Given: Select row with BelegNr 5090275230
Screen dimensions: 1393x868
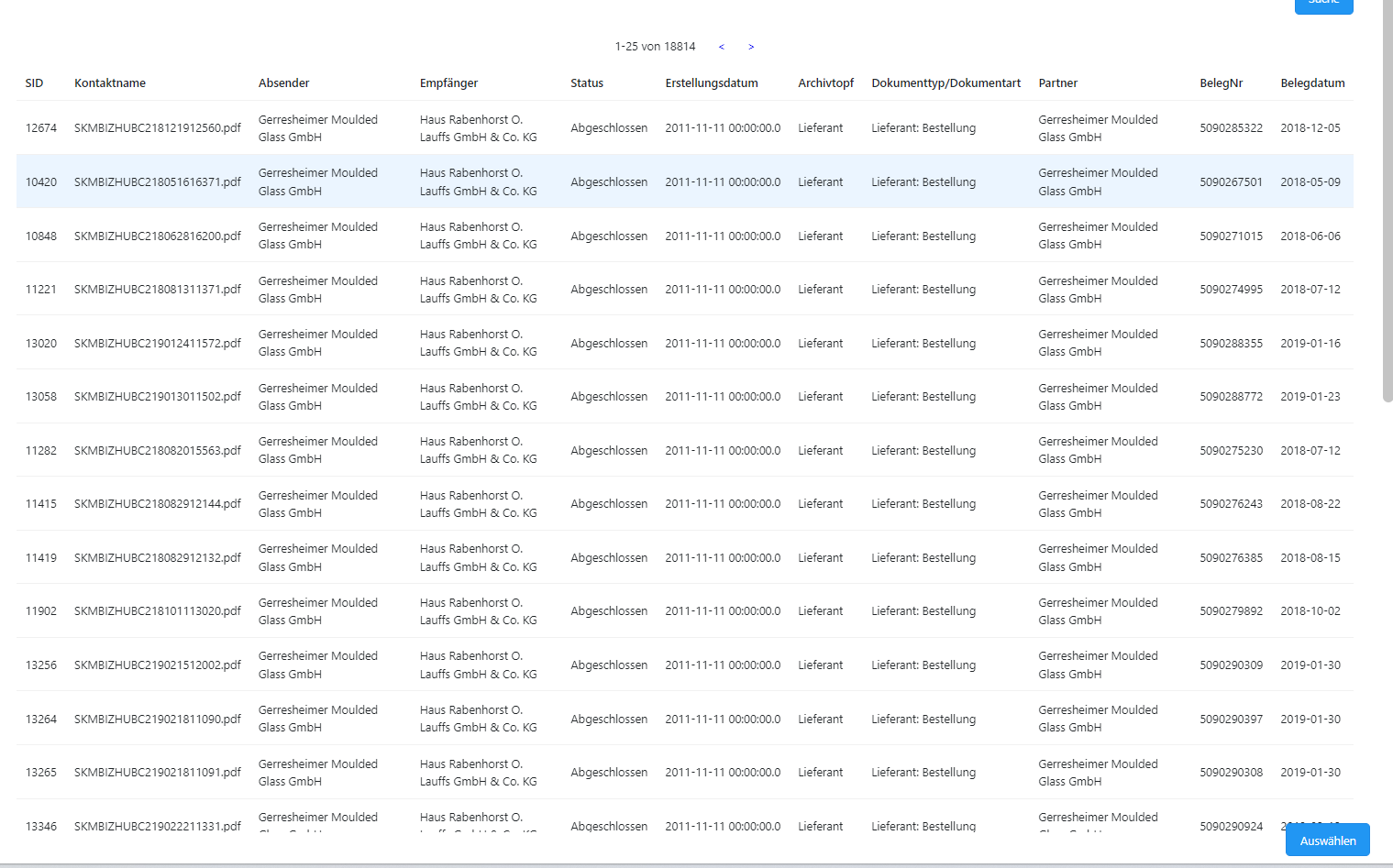Looking at the screenshot, I should (x=1231, y=451).
